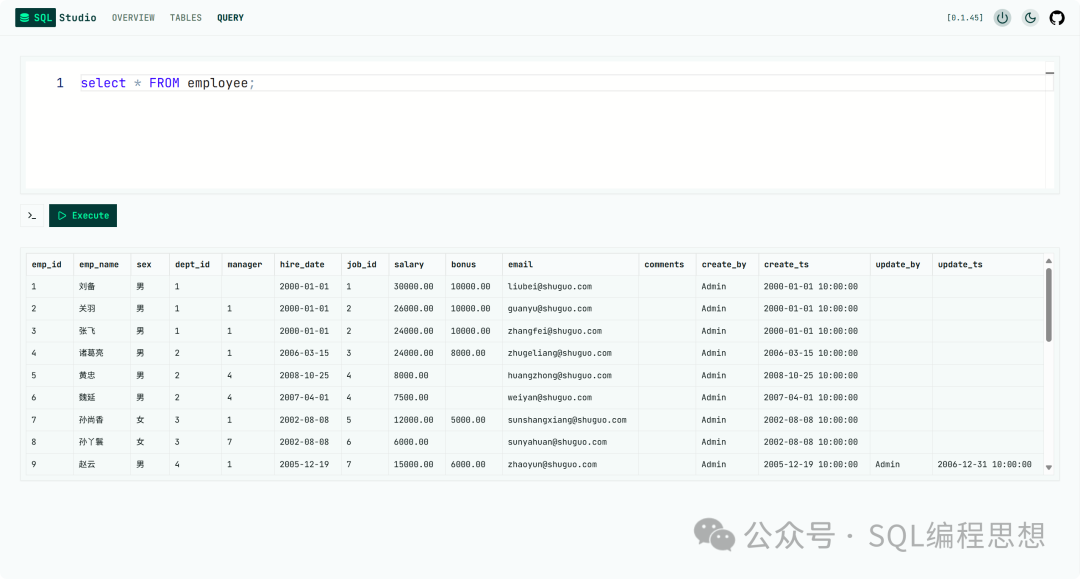1080x579 pixels.
Task: Run the query with Execute button
Action: [x=83, y=215]
